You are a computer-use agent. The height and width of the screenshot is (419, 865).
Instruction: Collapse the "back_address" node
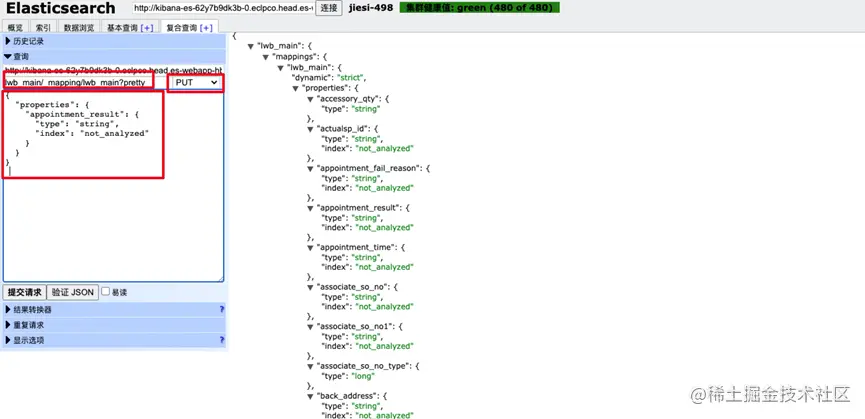coord(311,396)
